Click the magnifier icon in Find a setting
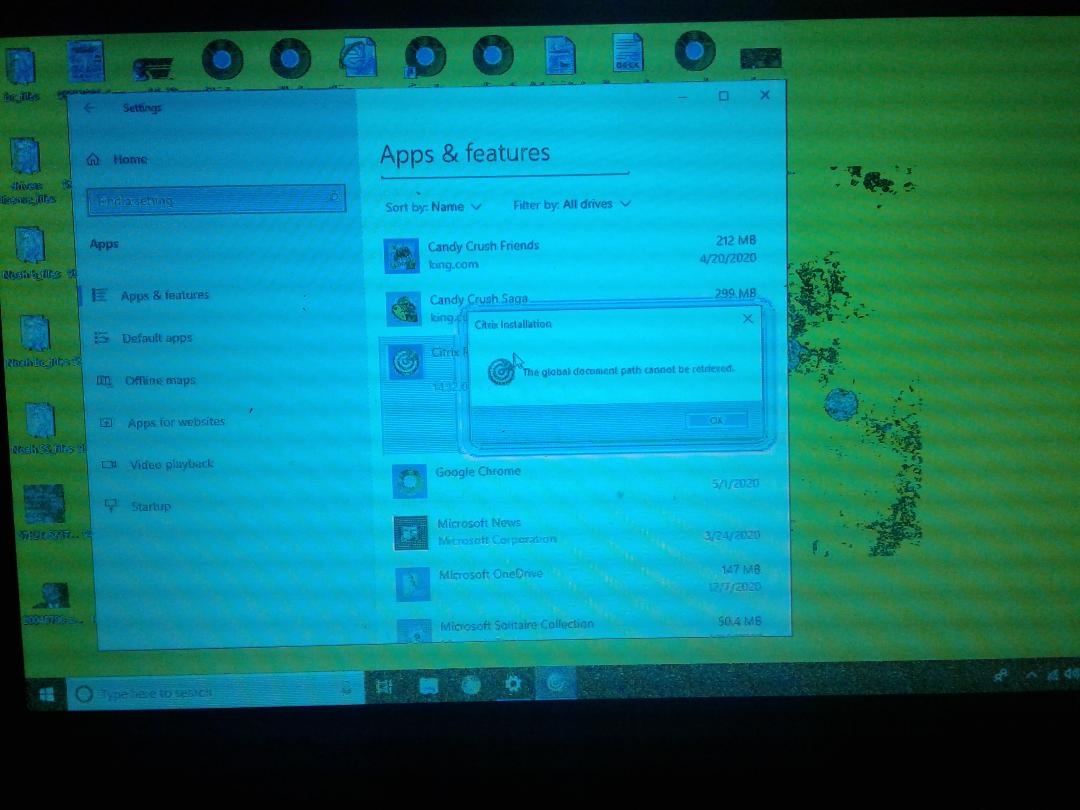This screenshot has width=1080, height=810. click(x=333, y=198)
